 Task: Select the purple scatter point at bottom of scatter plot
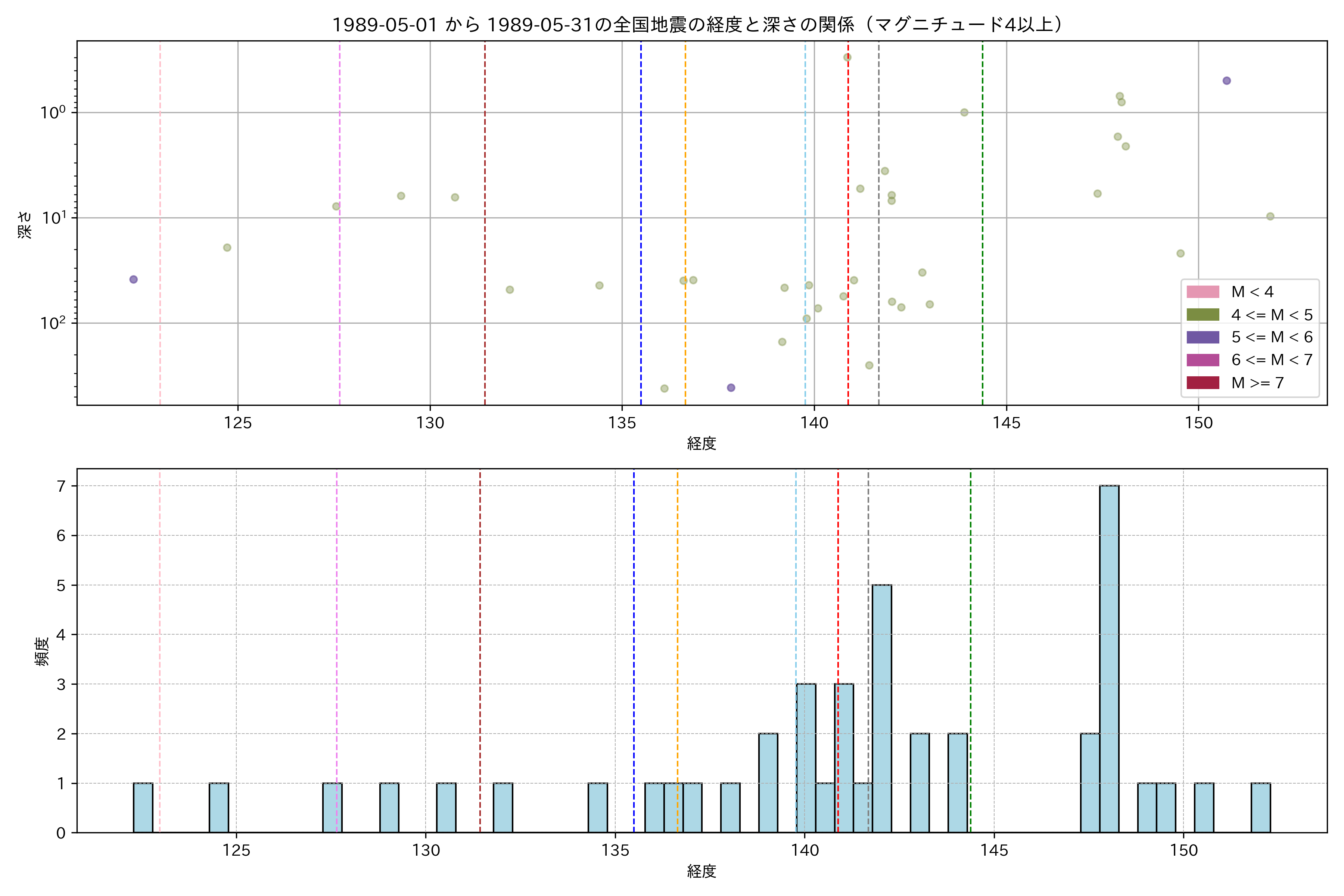[x=731, y=388]
